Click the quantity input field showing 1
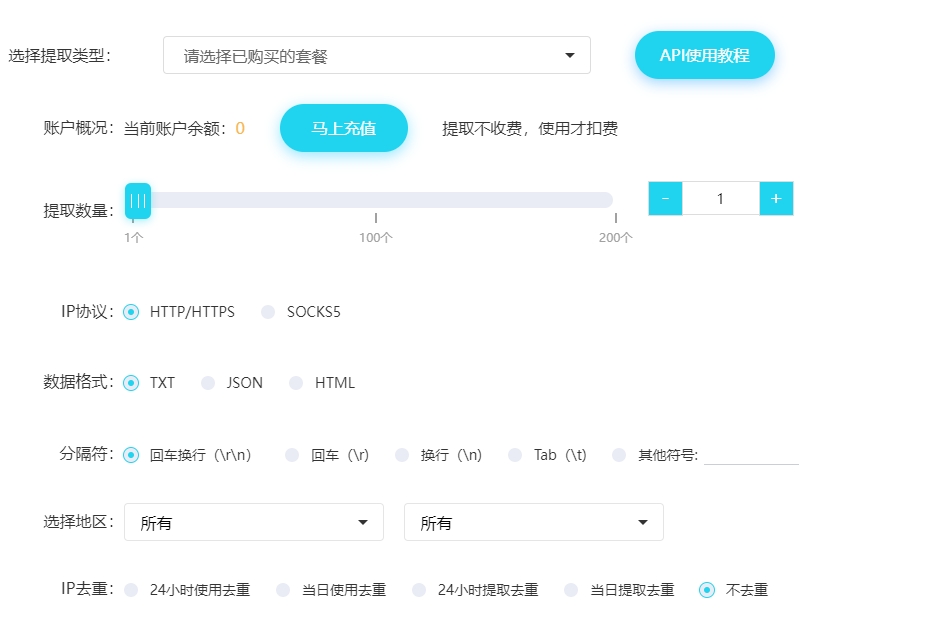926x626 pixels. click(720, 198)
